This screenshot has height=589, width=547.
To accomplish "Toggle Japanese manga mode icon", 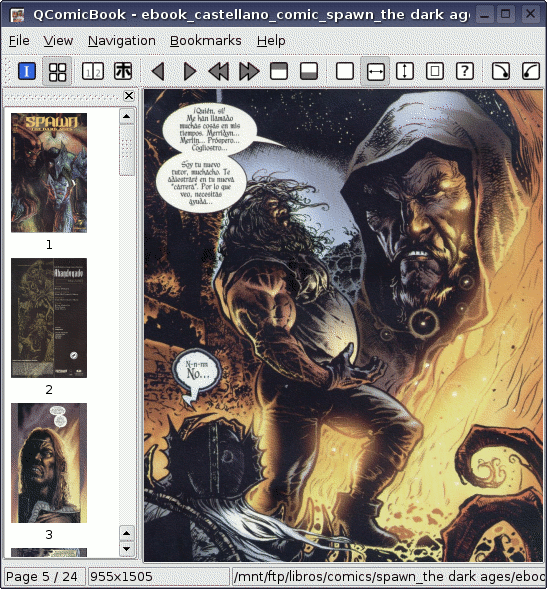I will [x=123, y=71].
